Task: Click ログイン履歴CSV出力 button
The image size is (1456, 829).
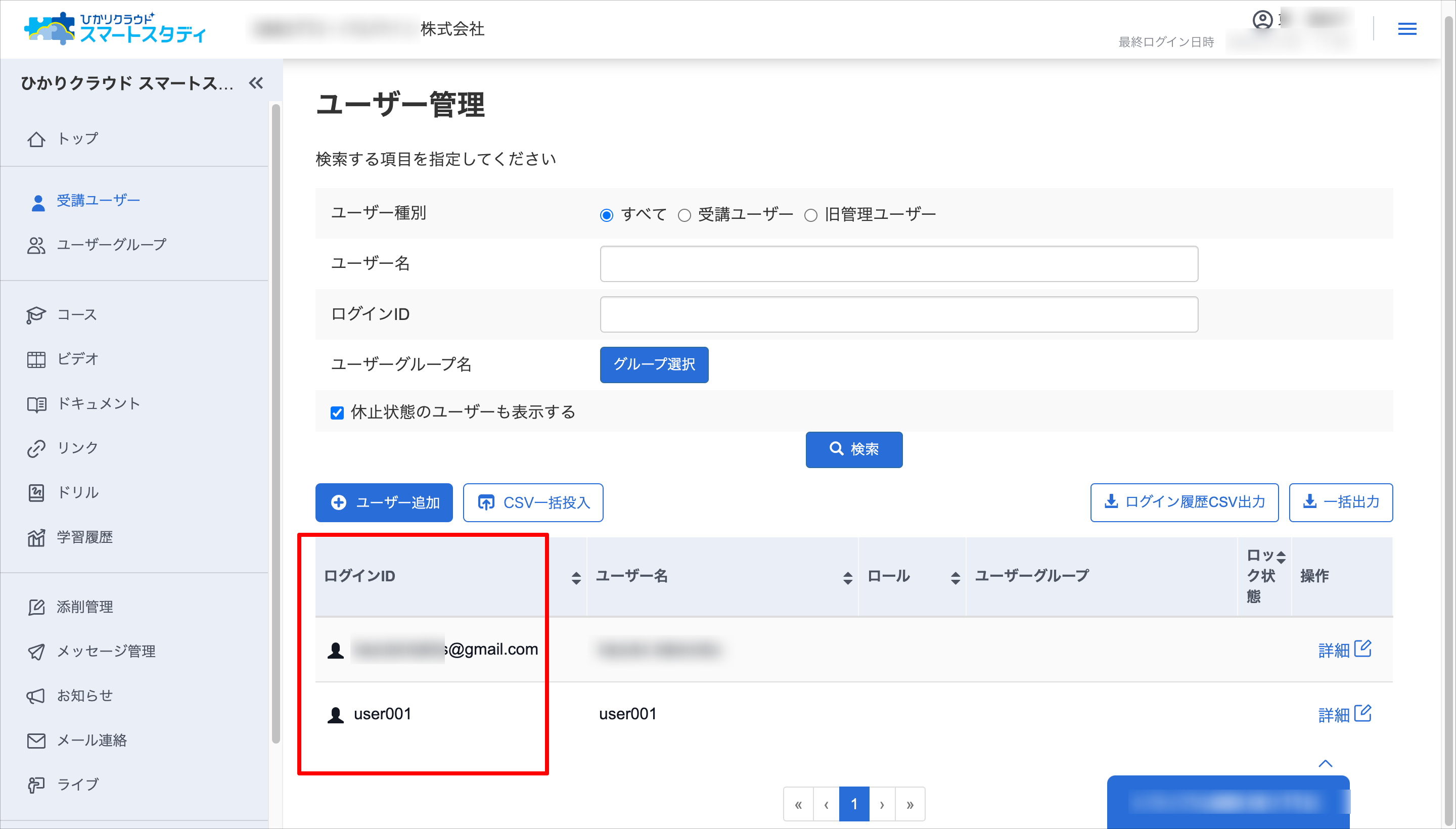Action: 1184,502
